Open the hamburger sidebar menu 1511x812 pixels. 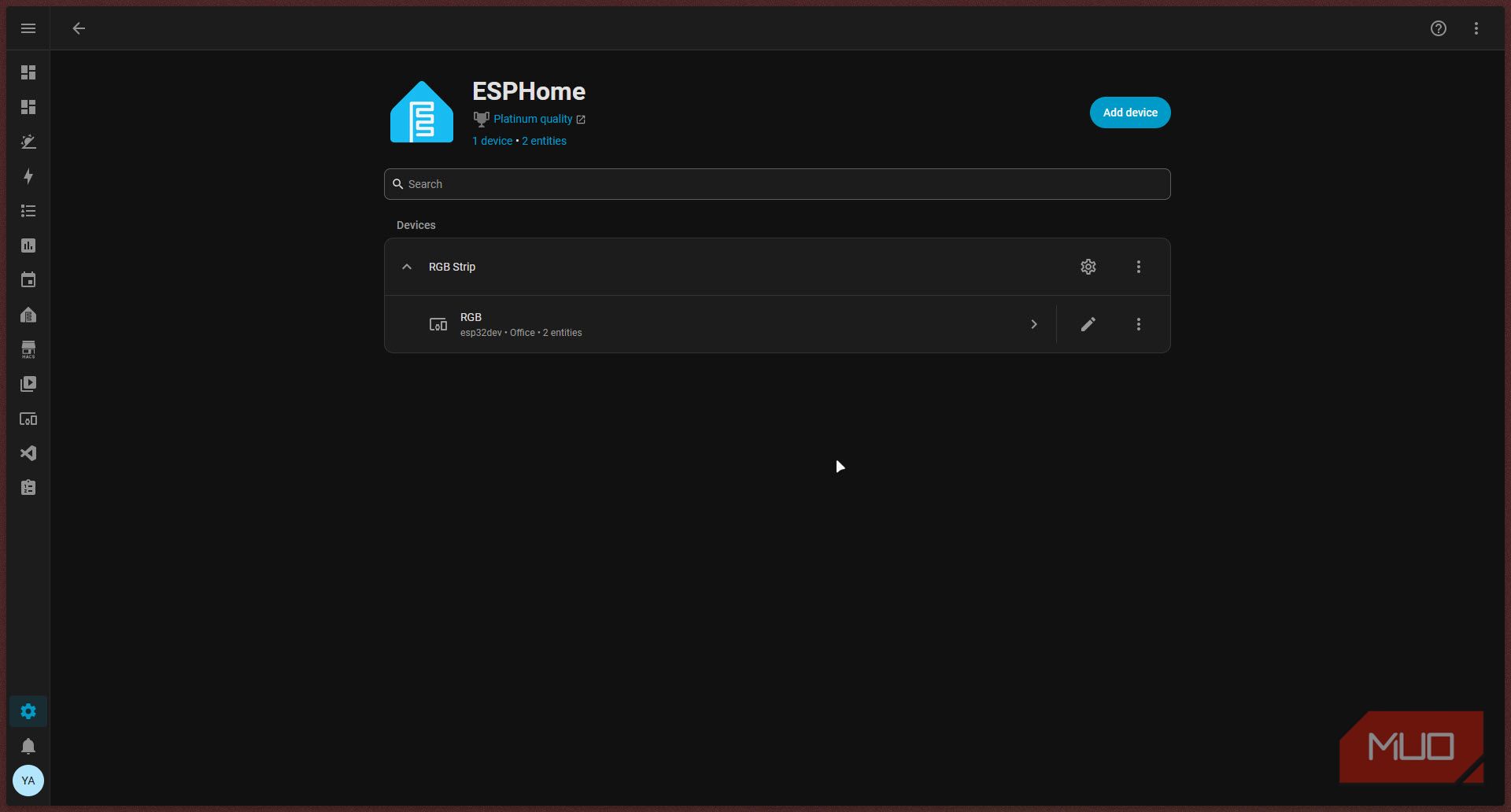[x=28, y=28]
